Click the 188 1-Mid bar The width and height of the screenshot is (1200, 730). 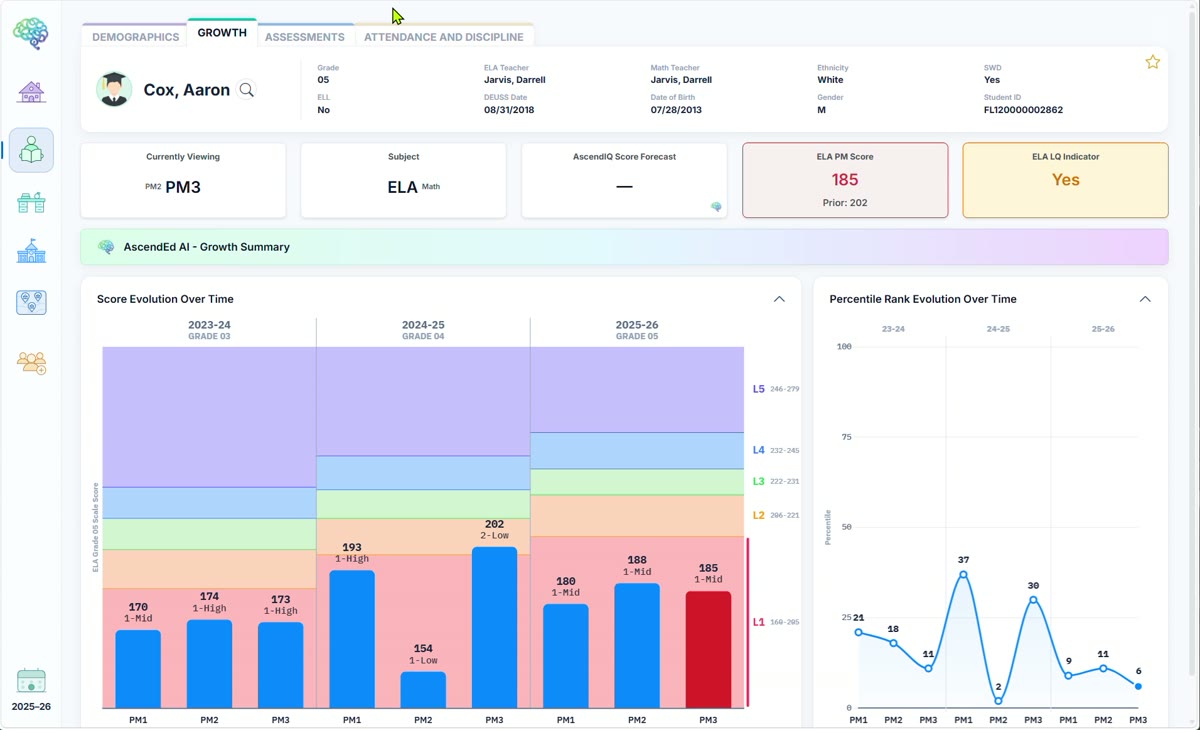637,646
